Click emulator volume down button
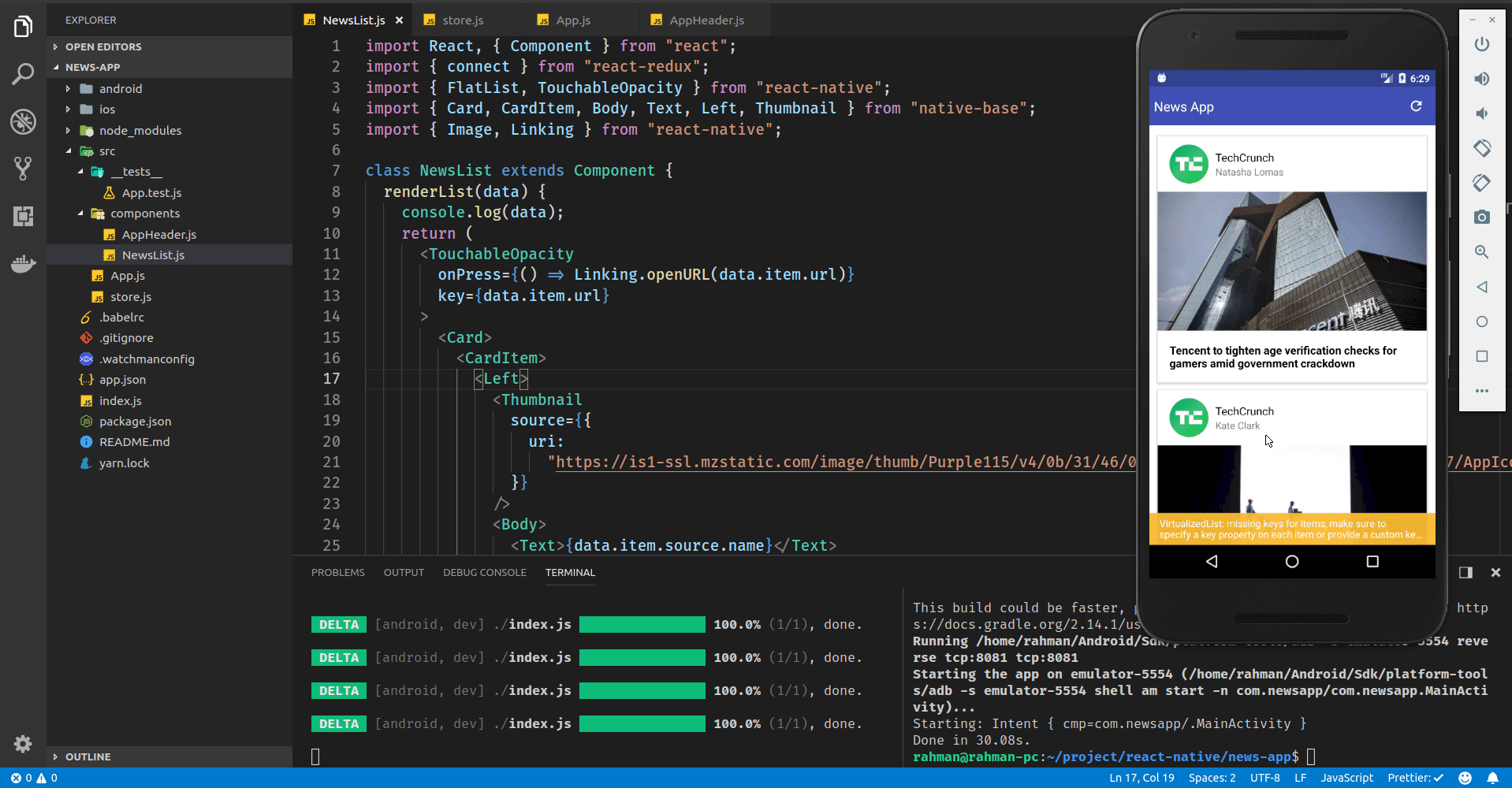 click(1482, 113)
